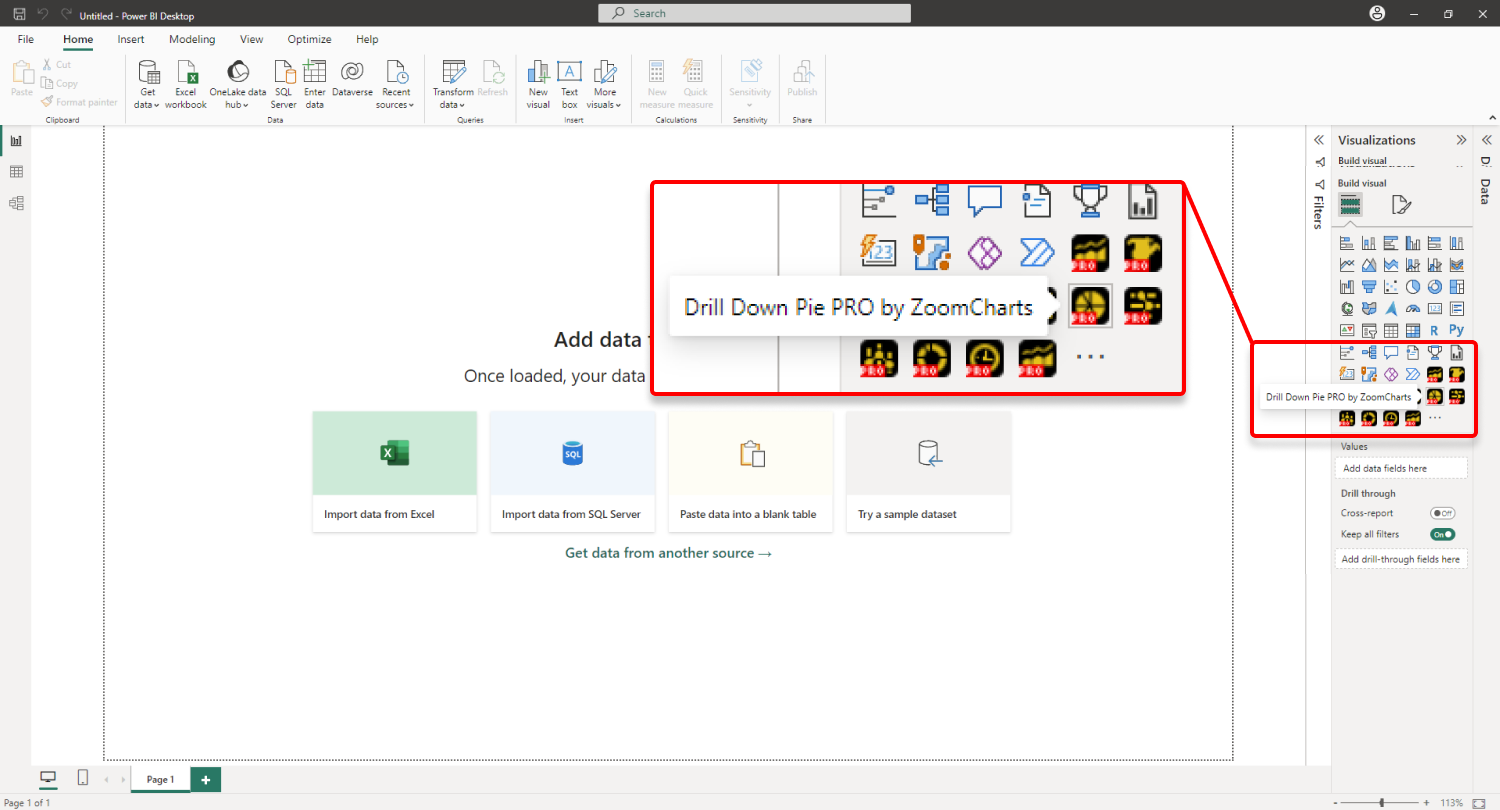1500x810 pixels.
Task: Select the funnel chart visual
Action: [x=1369, y=287]
